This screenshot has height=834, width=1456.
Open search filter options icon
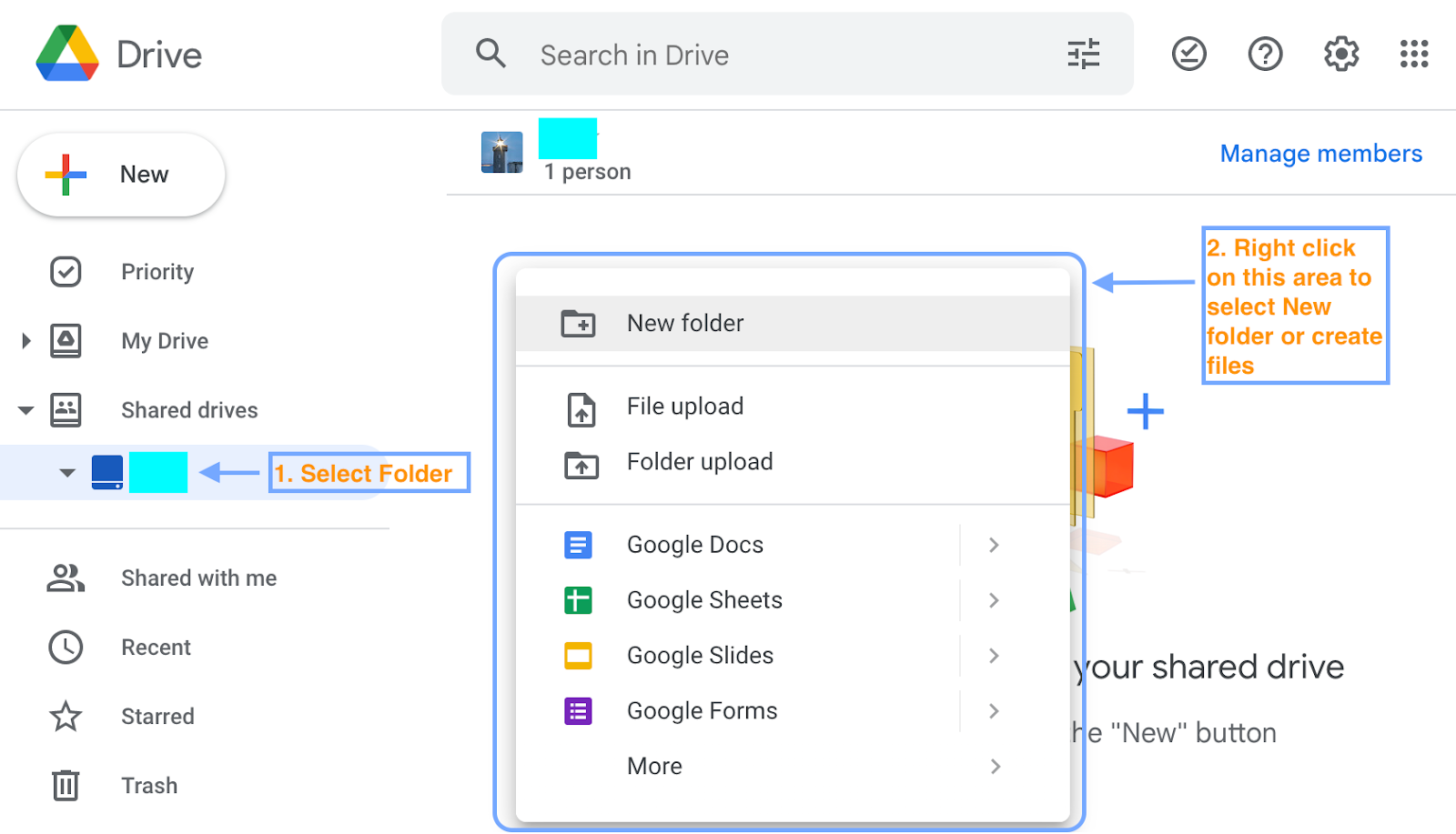tap(1083, 54)
